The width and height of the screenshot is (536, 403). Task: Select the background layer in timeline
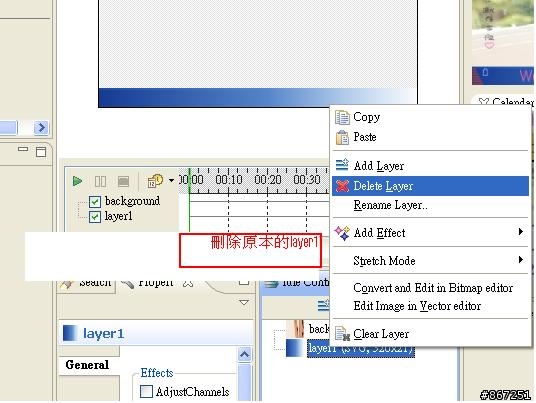pyautogui.click(x=132, y=201)
